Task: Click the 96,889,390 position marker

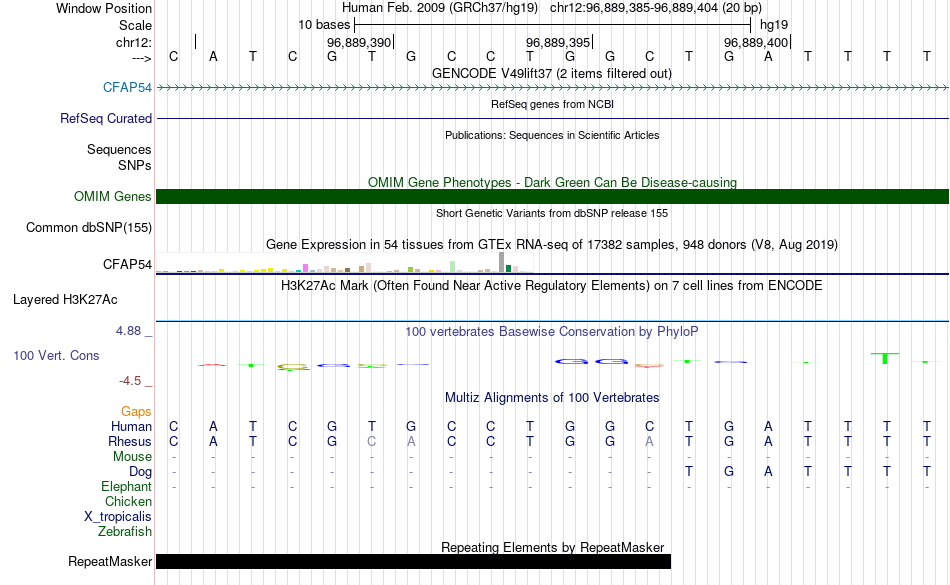Action: click(359, 42)
